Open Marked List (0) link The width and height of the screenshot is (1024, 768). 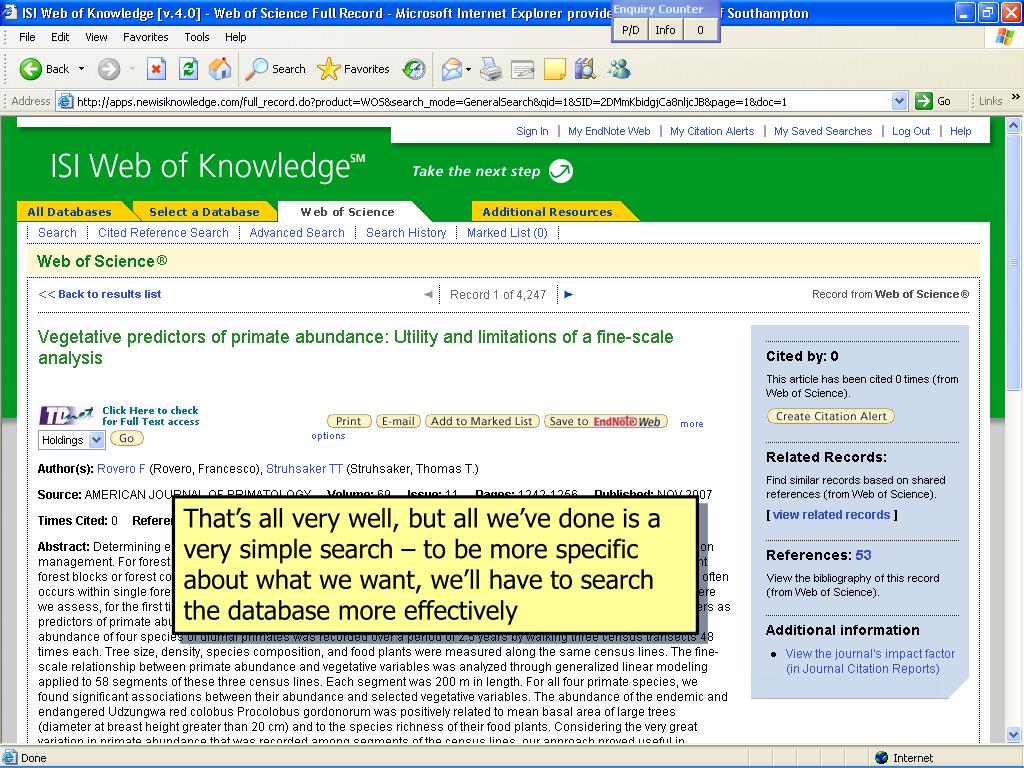coord(507,232)
